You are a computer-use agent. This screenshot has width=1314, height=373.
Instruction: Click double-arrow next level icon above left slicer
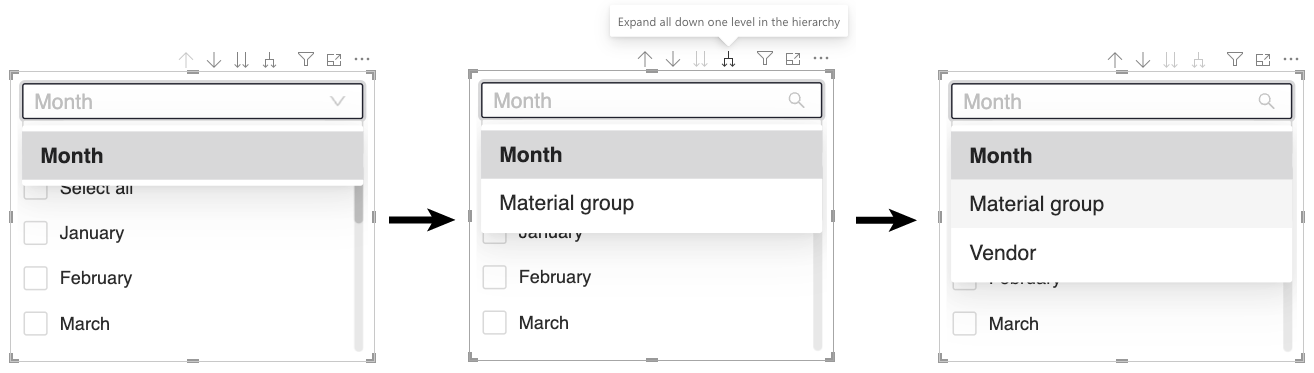[x=241, y=60]
